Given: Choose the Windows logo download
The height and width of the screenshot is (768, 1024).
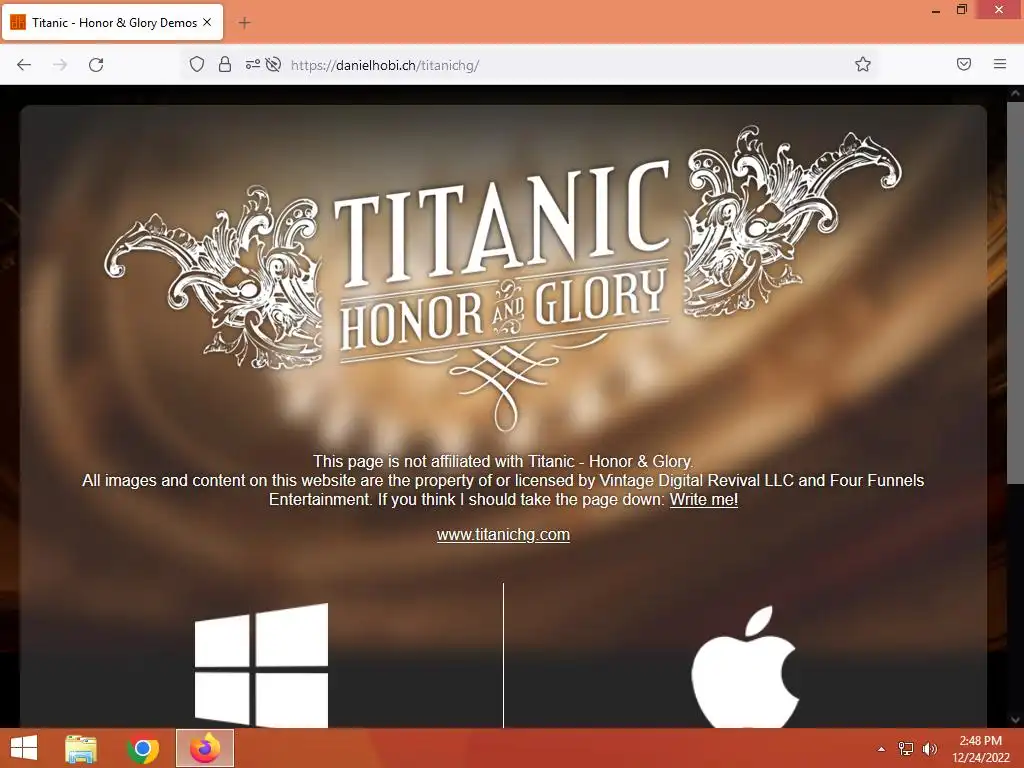Looking at the screenshot, I should 261,665.
